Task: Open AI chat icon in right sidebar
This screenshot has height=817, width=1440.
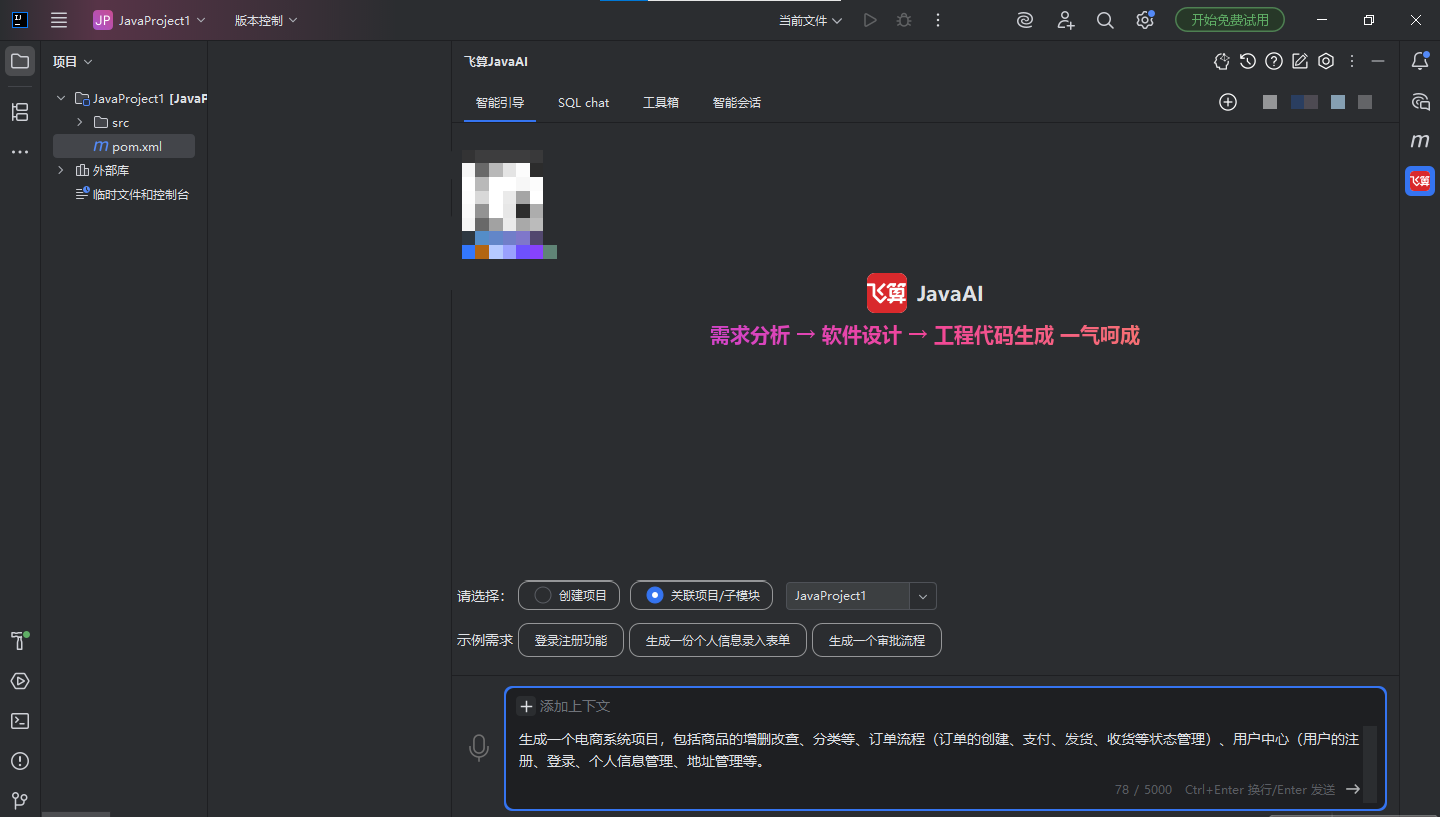Action: [1420, 101]
